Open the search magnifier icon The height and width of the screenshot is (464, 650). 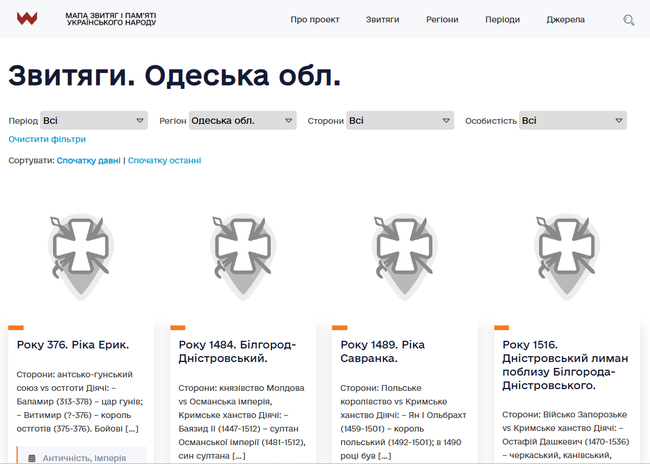(x=628, y=20)
